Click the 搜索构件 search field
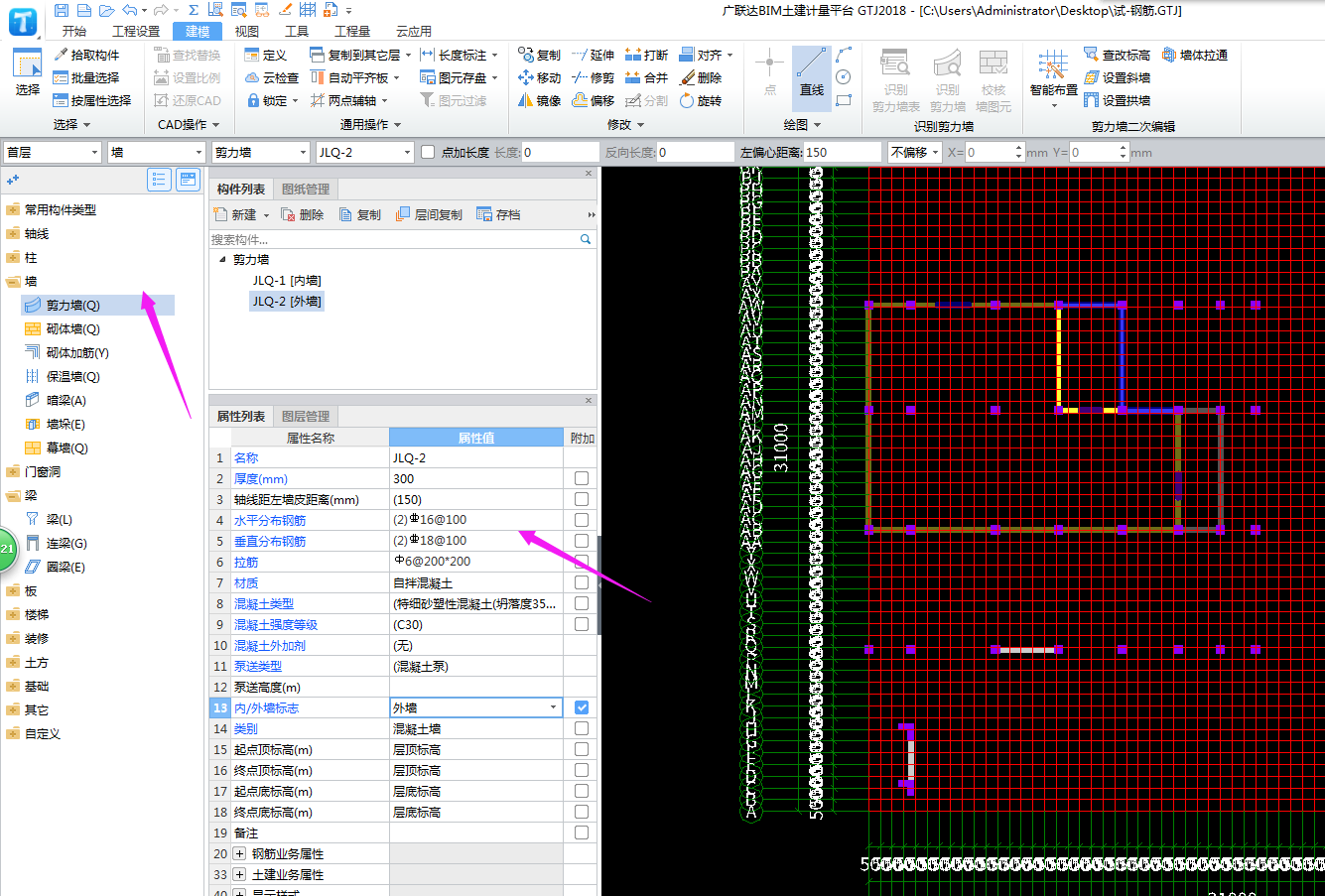Screen dimensions: 1325x896 tap(394, 239)
